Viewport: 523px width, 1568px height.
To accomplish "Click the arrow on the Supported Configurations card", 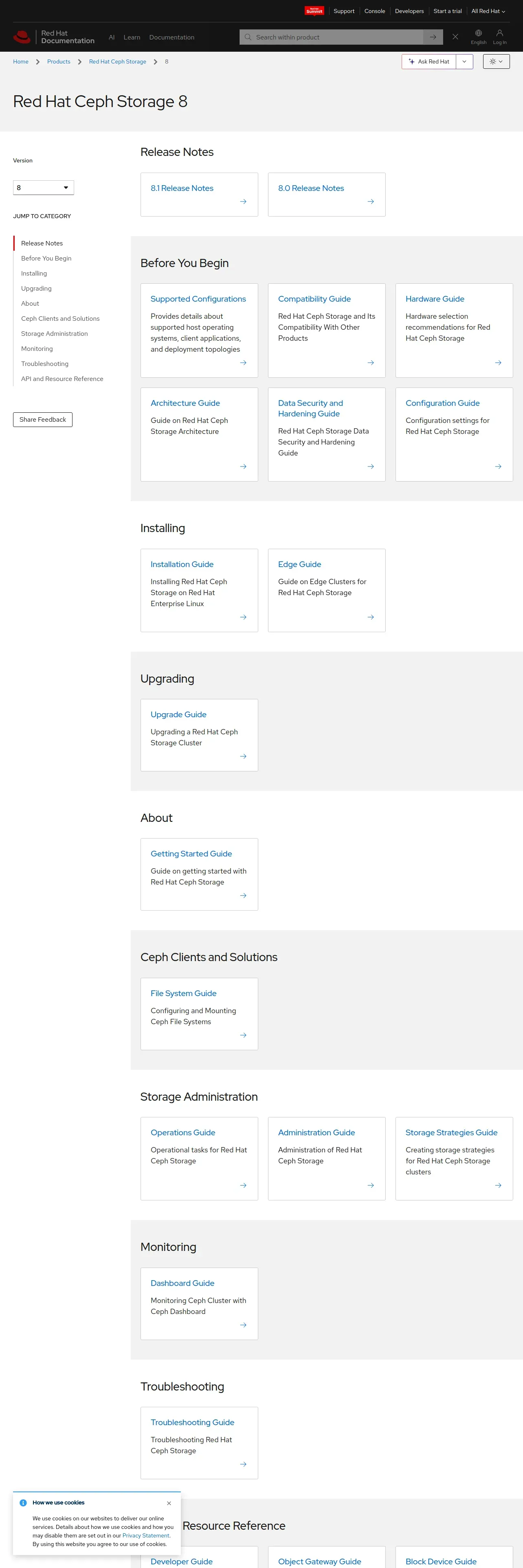I will (244, 363).
